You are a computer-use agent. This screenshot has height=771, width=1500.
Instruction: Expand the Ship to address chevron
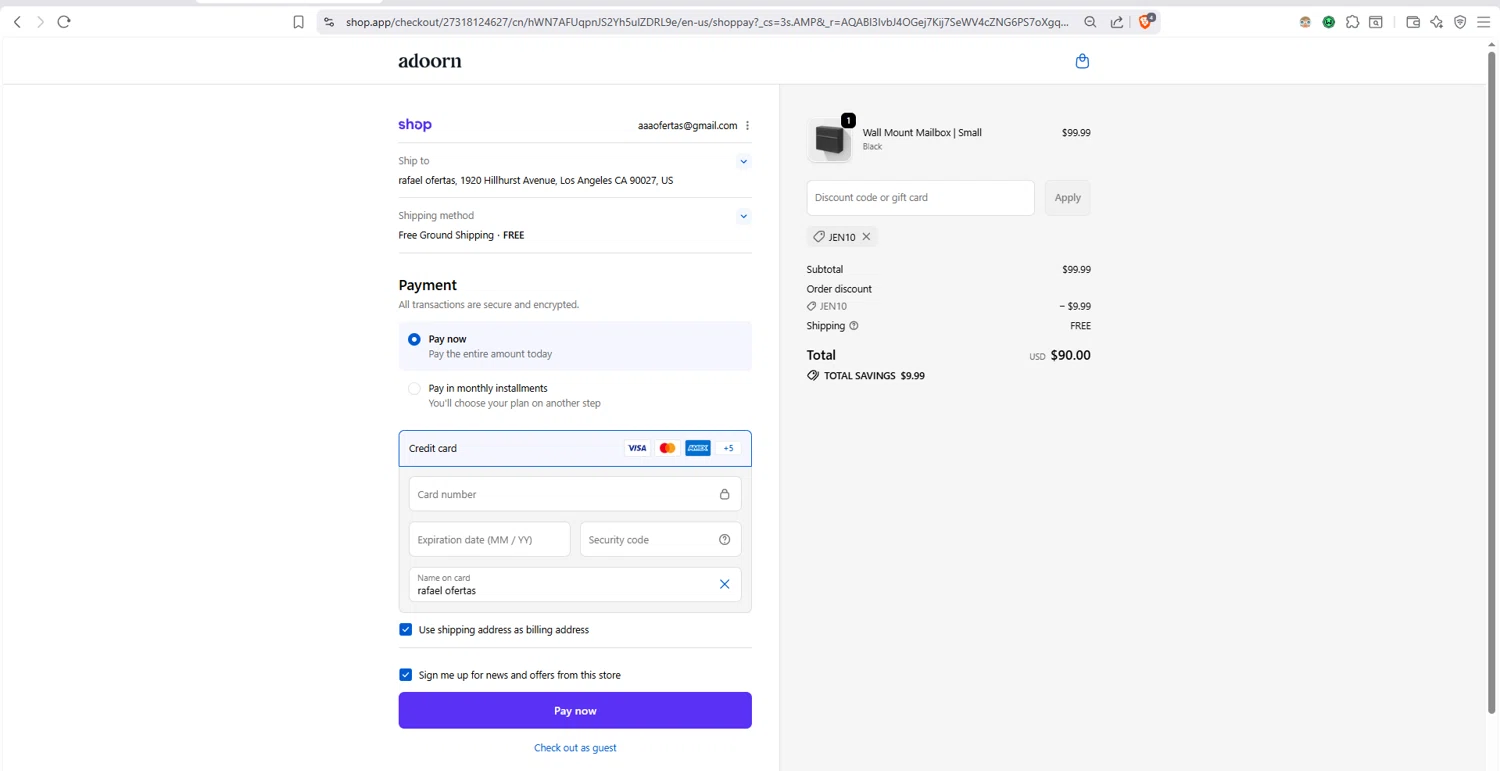(x=743, y=161)
